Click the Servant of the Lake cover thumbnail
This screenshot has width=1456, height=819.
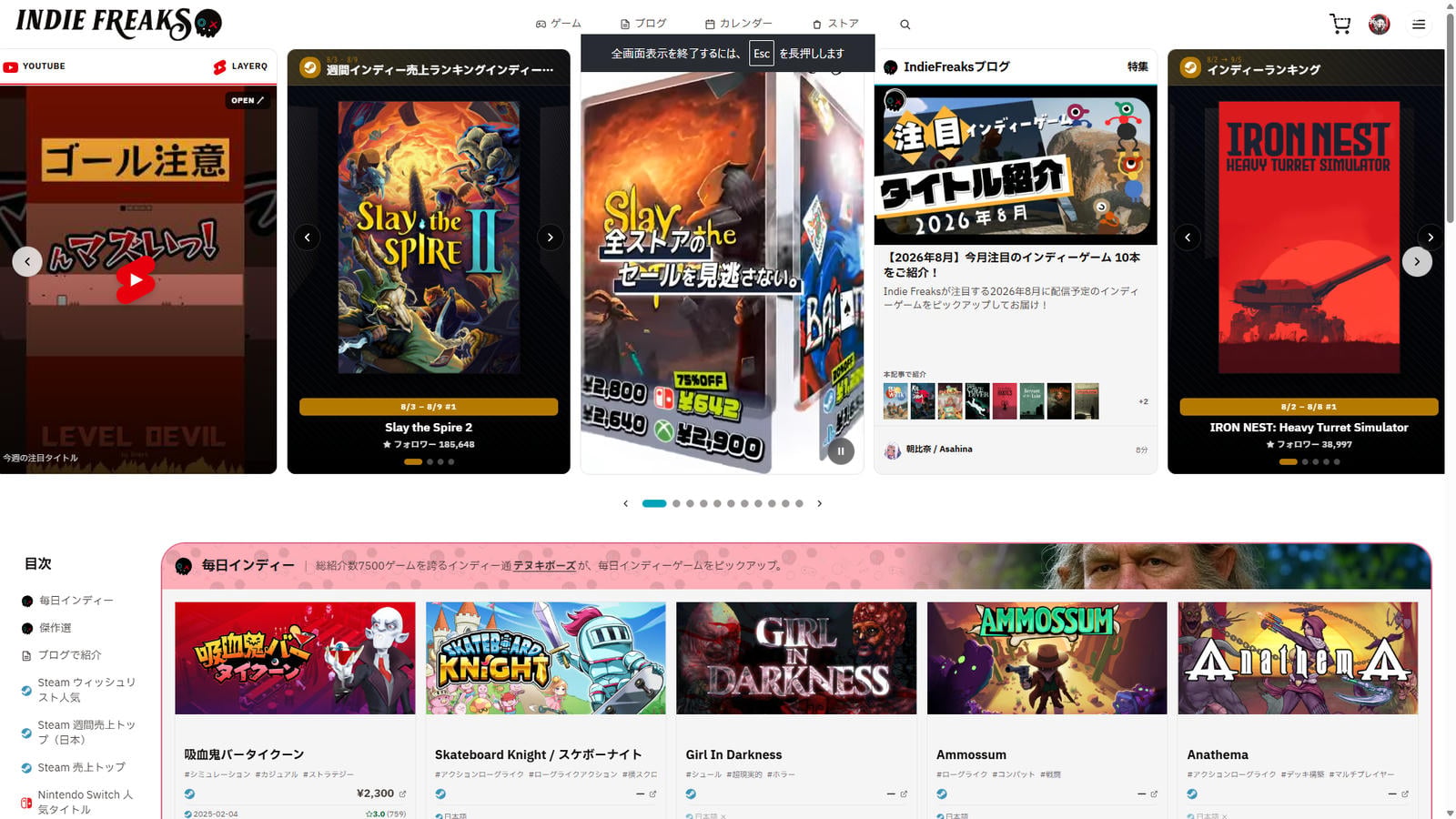click(x=1032, y=401)
